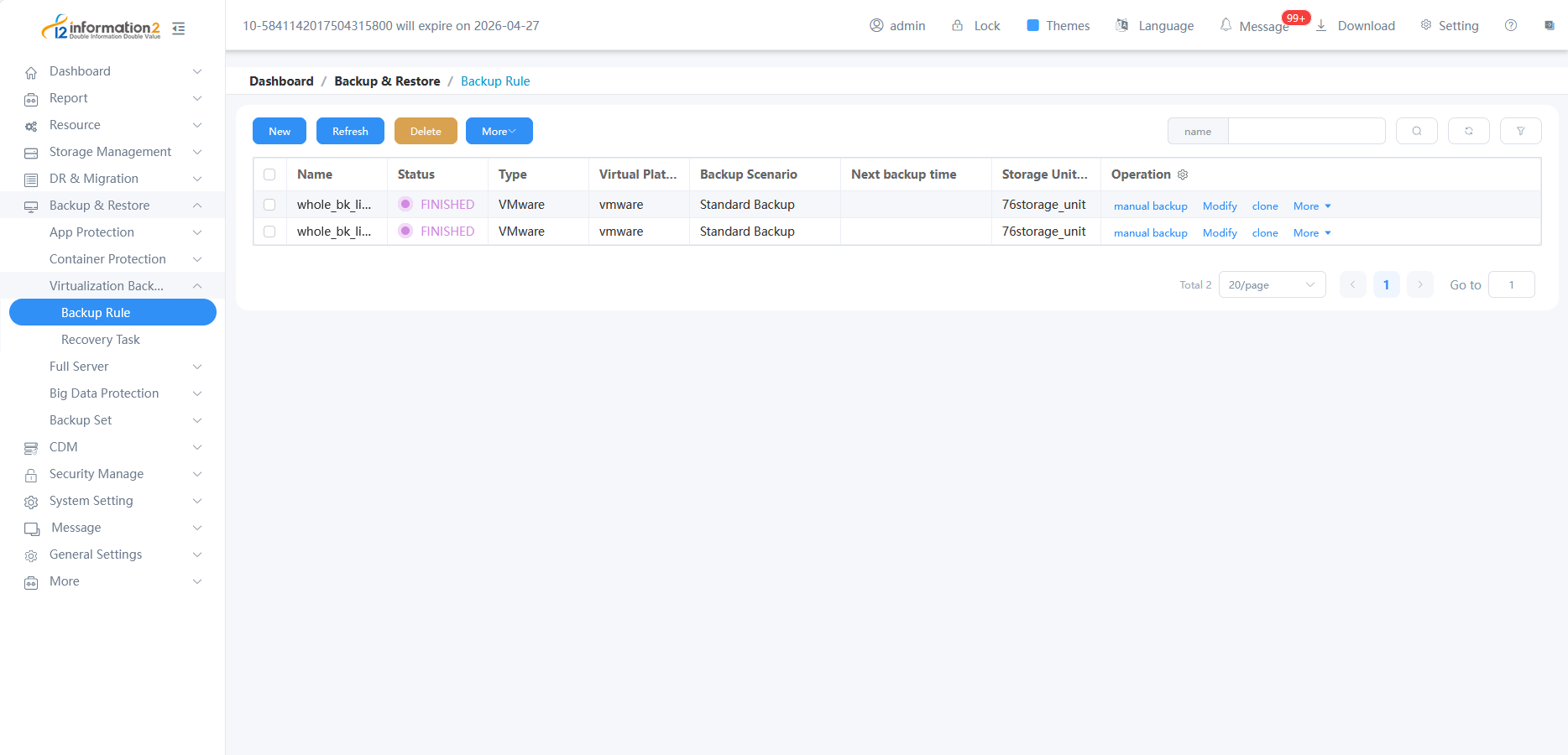Expand the Storage Management menu

point(111,152)
